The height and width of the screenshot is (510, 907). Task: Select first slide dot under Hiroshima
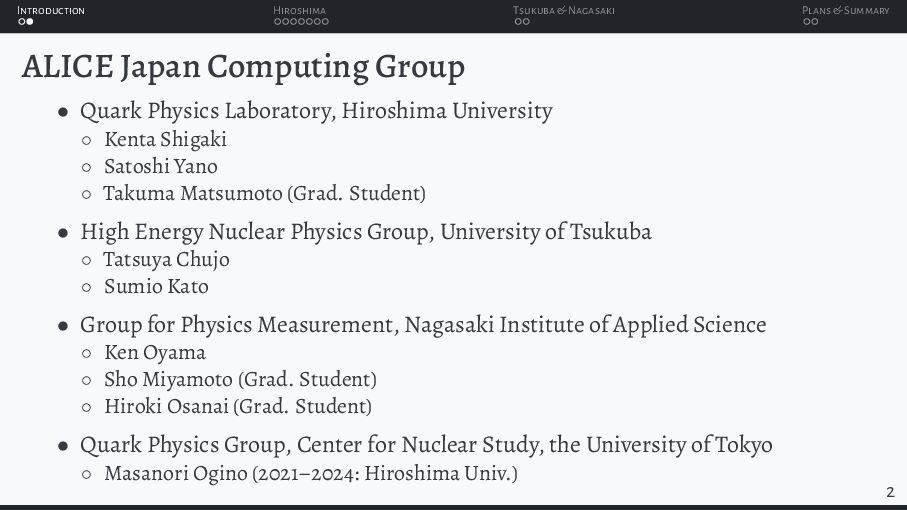click(278, 21)
